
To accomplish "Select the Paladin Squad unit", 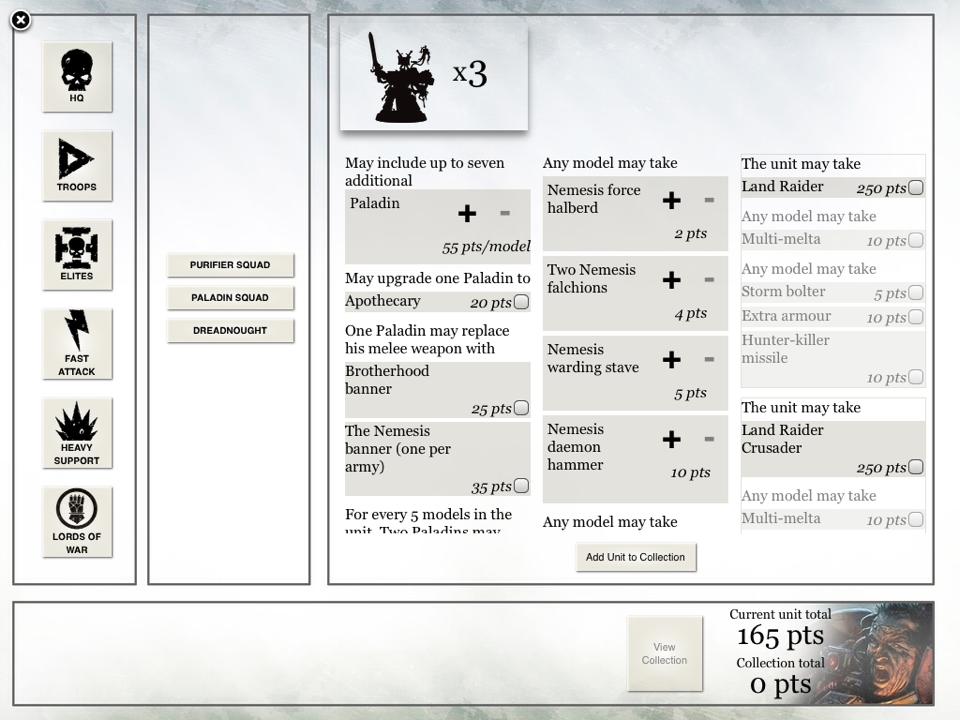I will click(x=230, y=298).
